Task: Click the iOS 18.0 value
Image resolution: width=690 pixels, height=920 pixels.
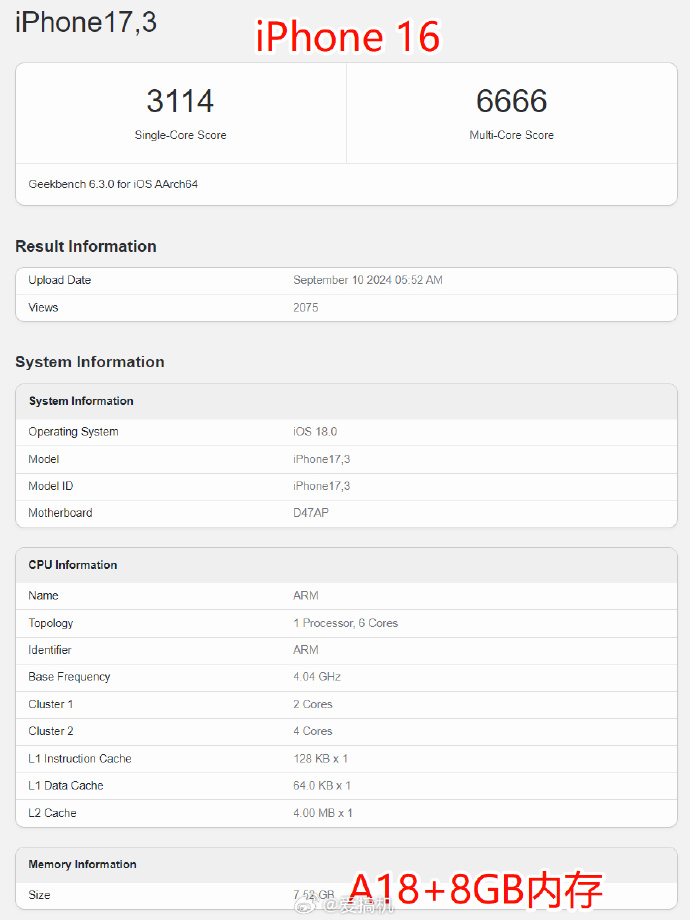Action: pyautogui.click(x=315, y=432)
